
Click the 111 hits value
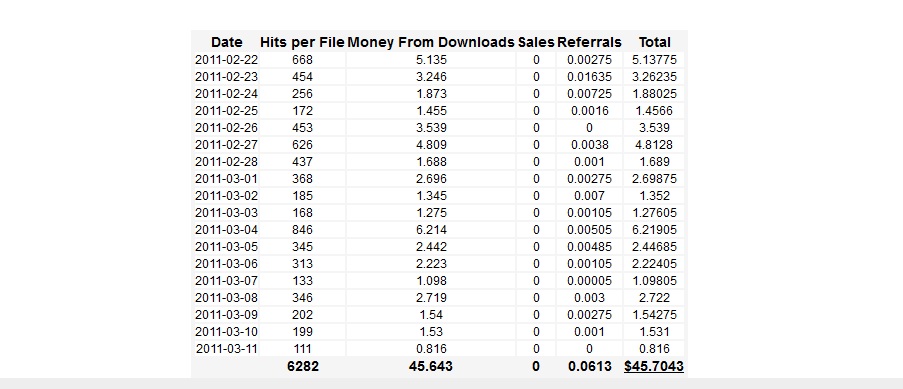[x=302, y=349]
